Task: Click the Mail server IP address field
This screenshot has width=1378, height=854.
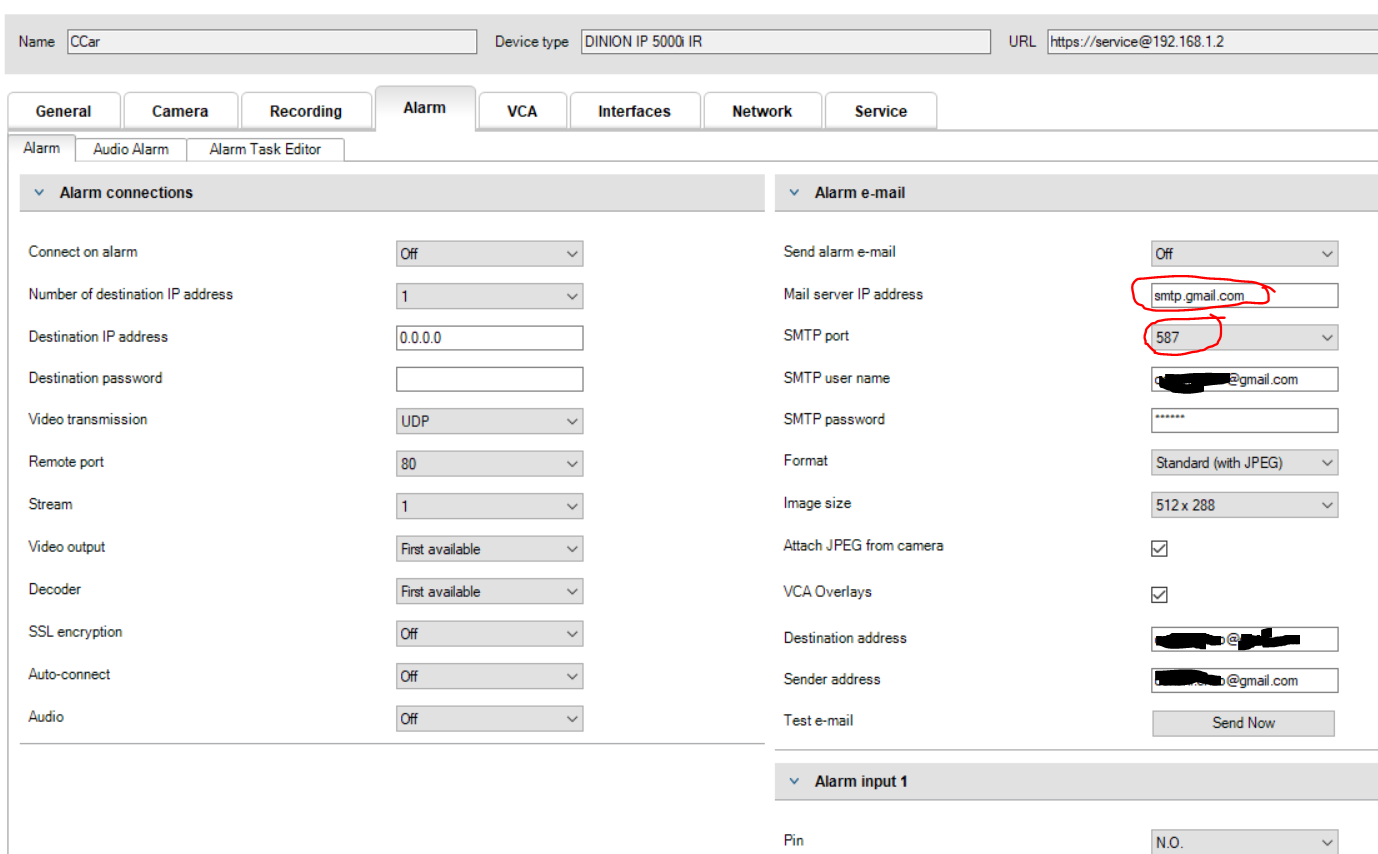Action: [x=1244, y=296]
